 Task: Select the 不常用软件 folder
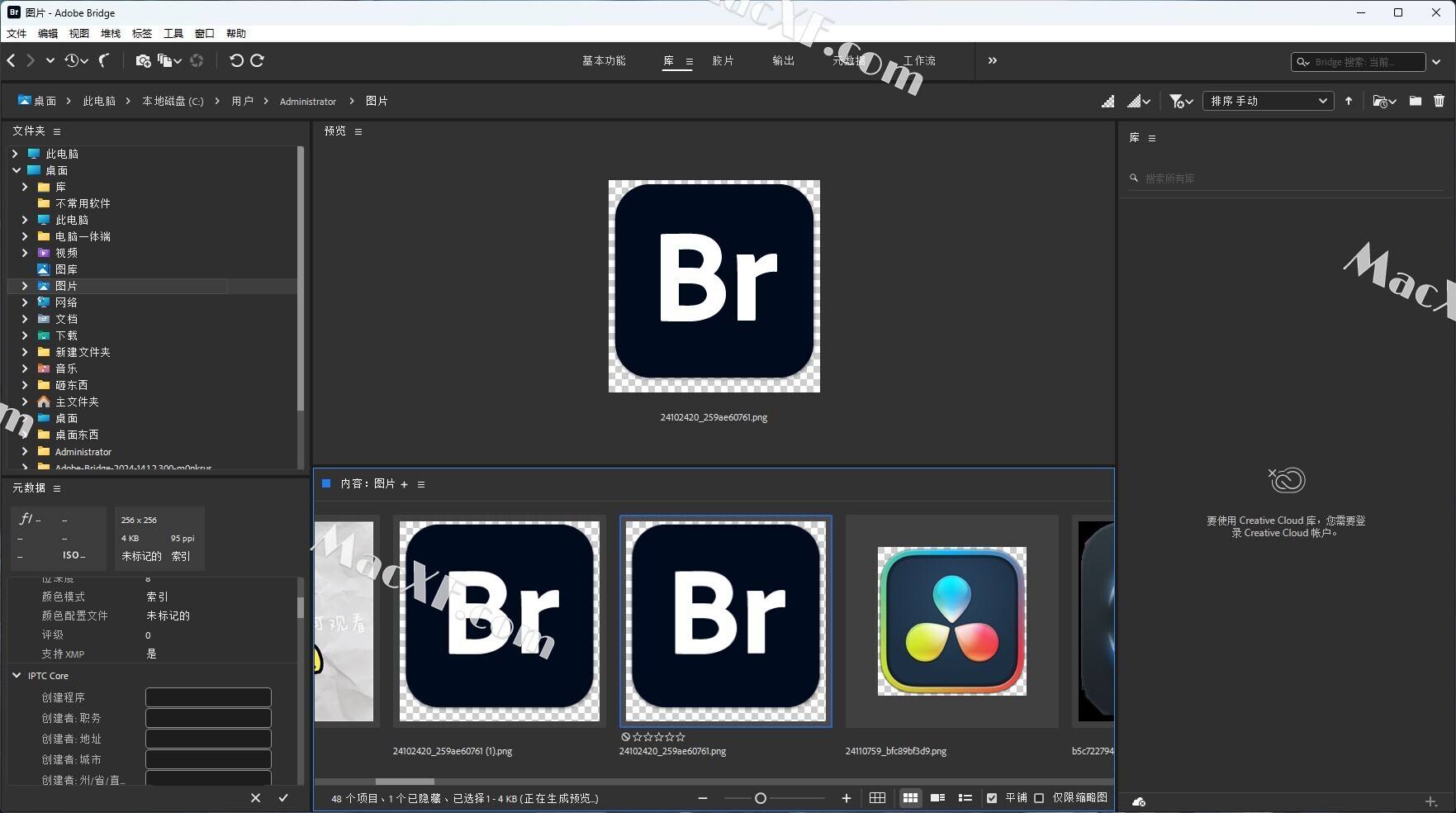click(83, 203)
